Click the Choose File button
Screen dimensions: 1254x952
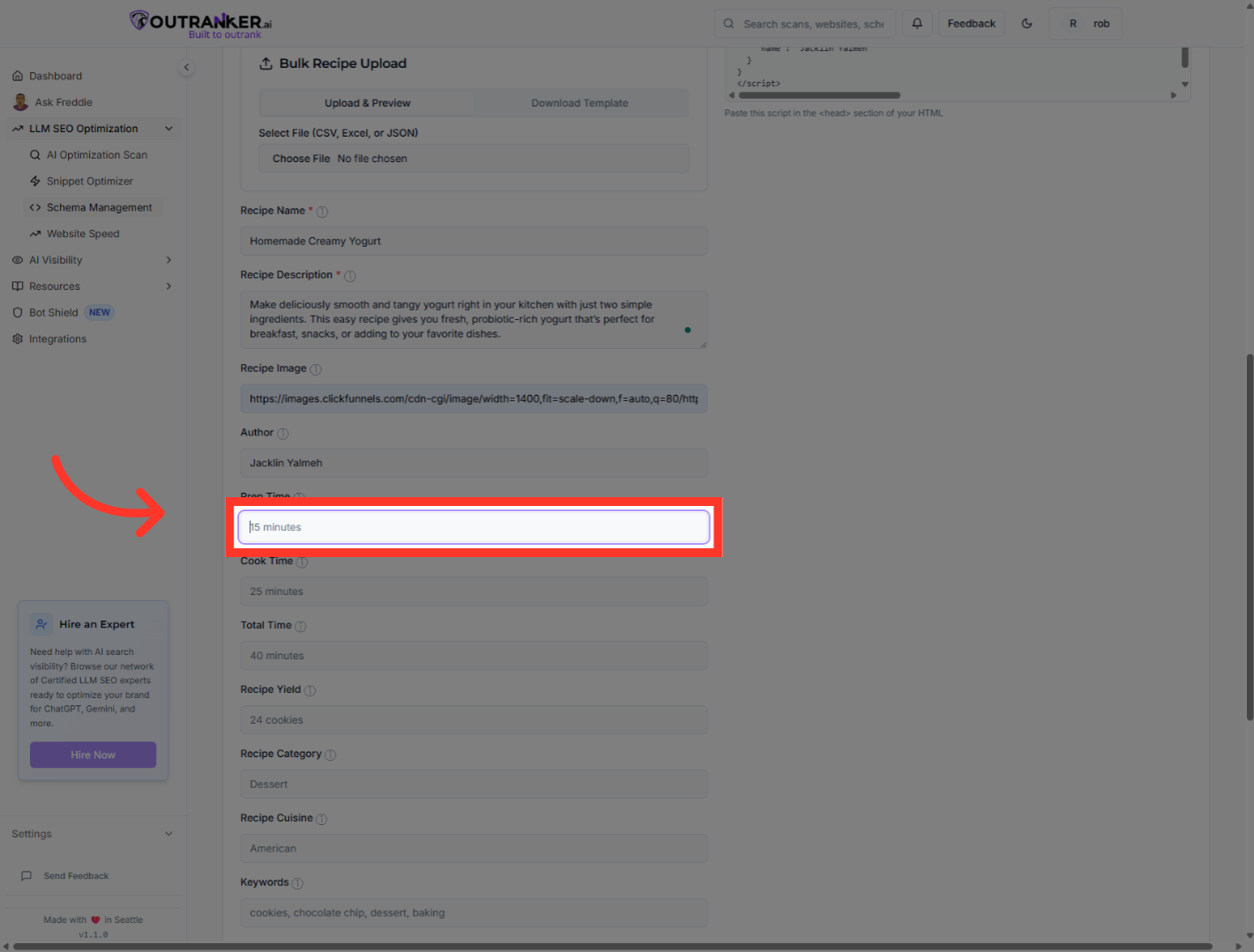pyautogui.click(x=302, y=159)
